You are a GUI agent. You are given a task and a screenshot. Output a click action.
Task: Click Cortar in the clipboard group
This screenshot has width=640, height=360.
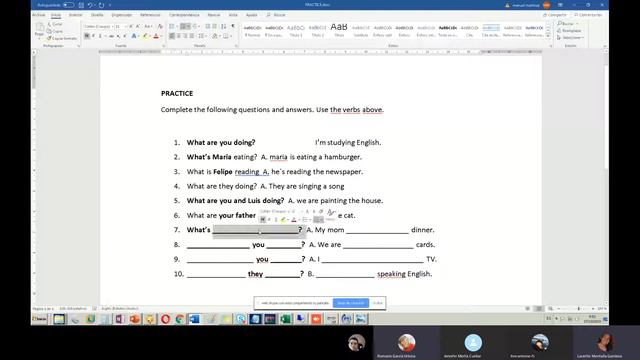click(x=55, y=24)
